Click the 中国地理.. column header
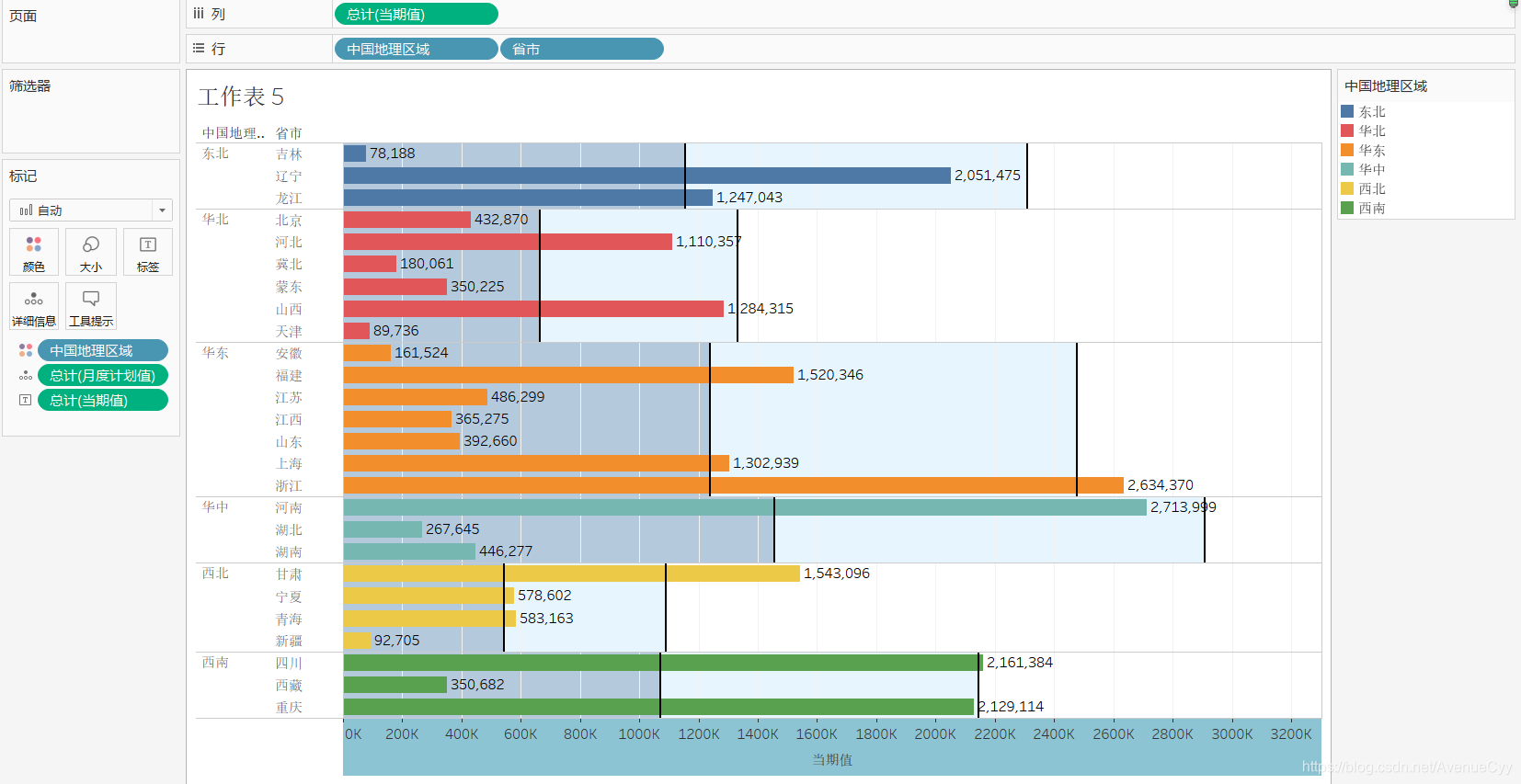 click(234, 133)
